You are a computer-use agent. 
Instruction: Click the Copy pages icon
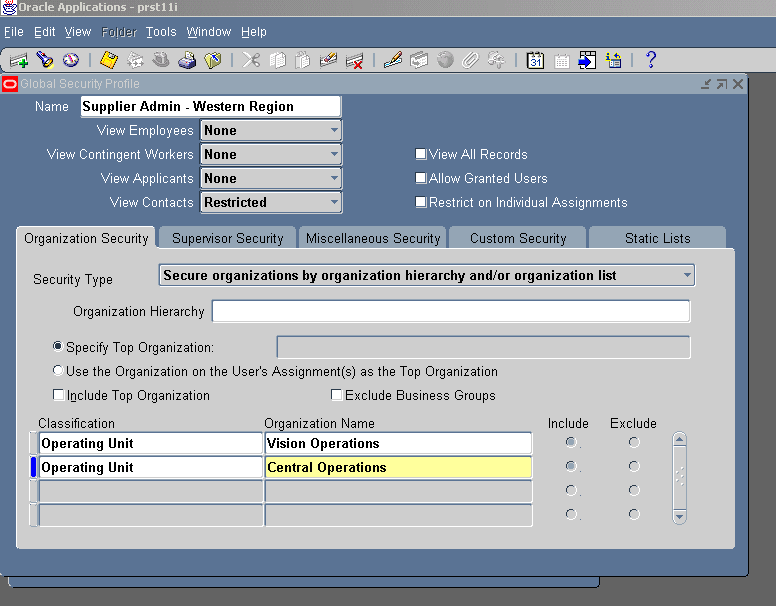[277, 60]
